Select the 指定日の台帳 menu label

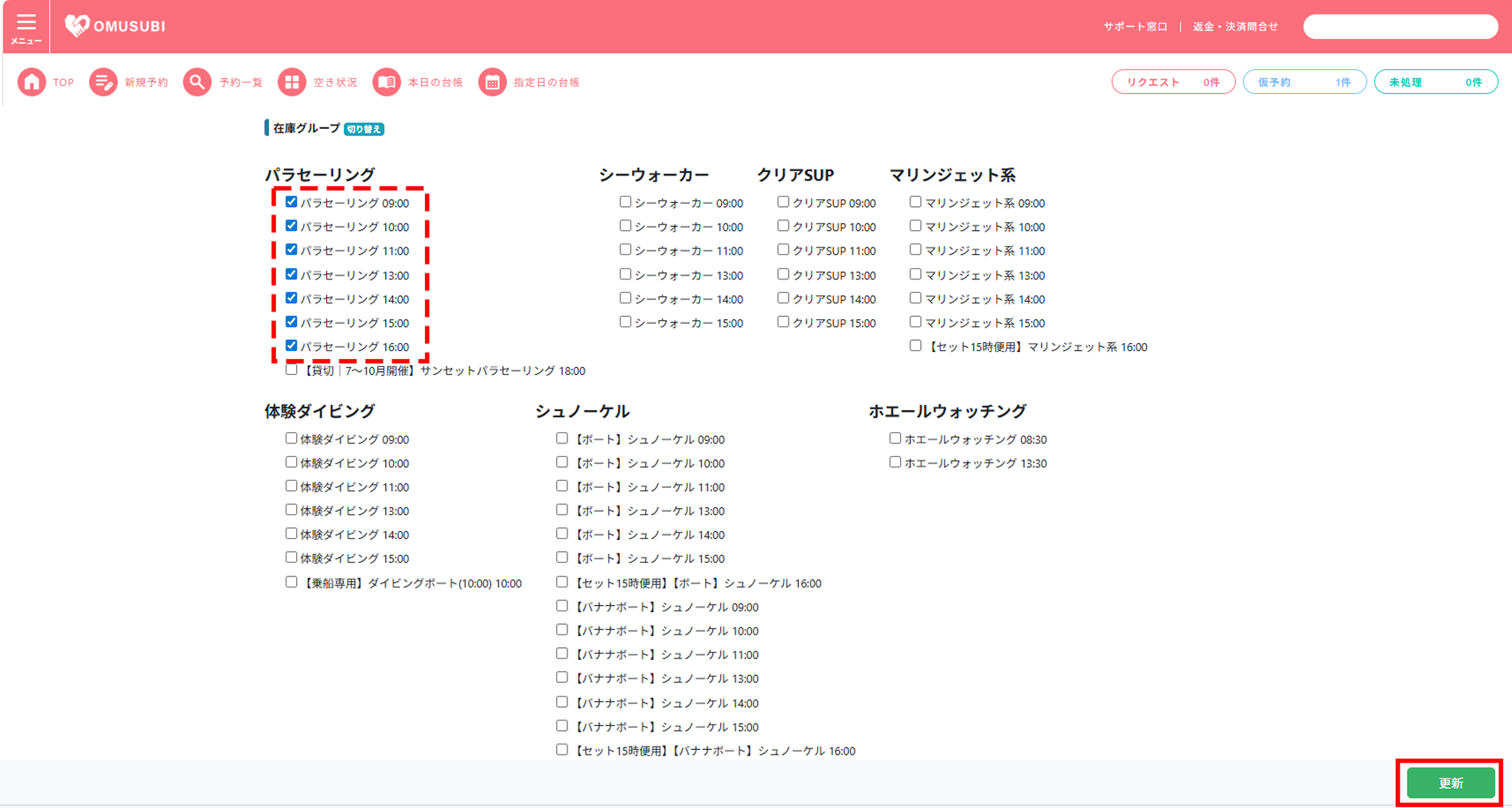tap(547, 82)
